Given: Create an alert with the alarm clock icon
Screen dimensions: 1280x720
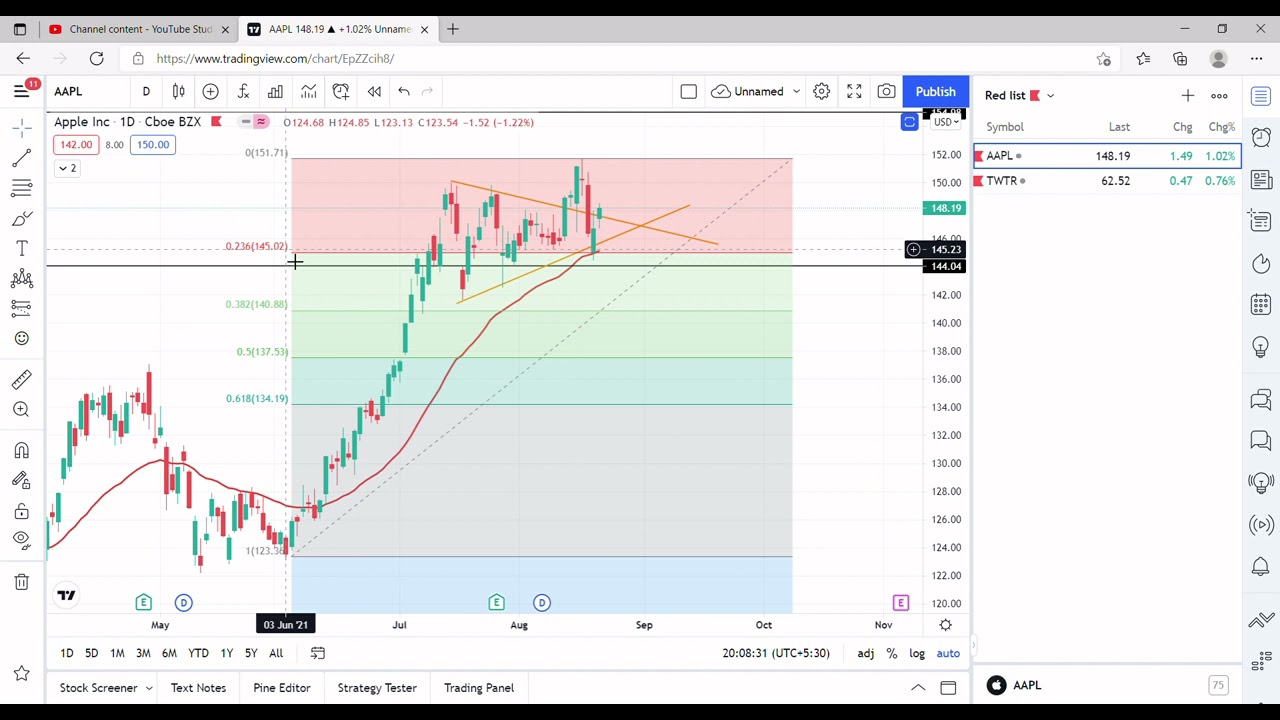Looking at the screenshot, I should [x=341, y=92].
